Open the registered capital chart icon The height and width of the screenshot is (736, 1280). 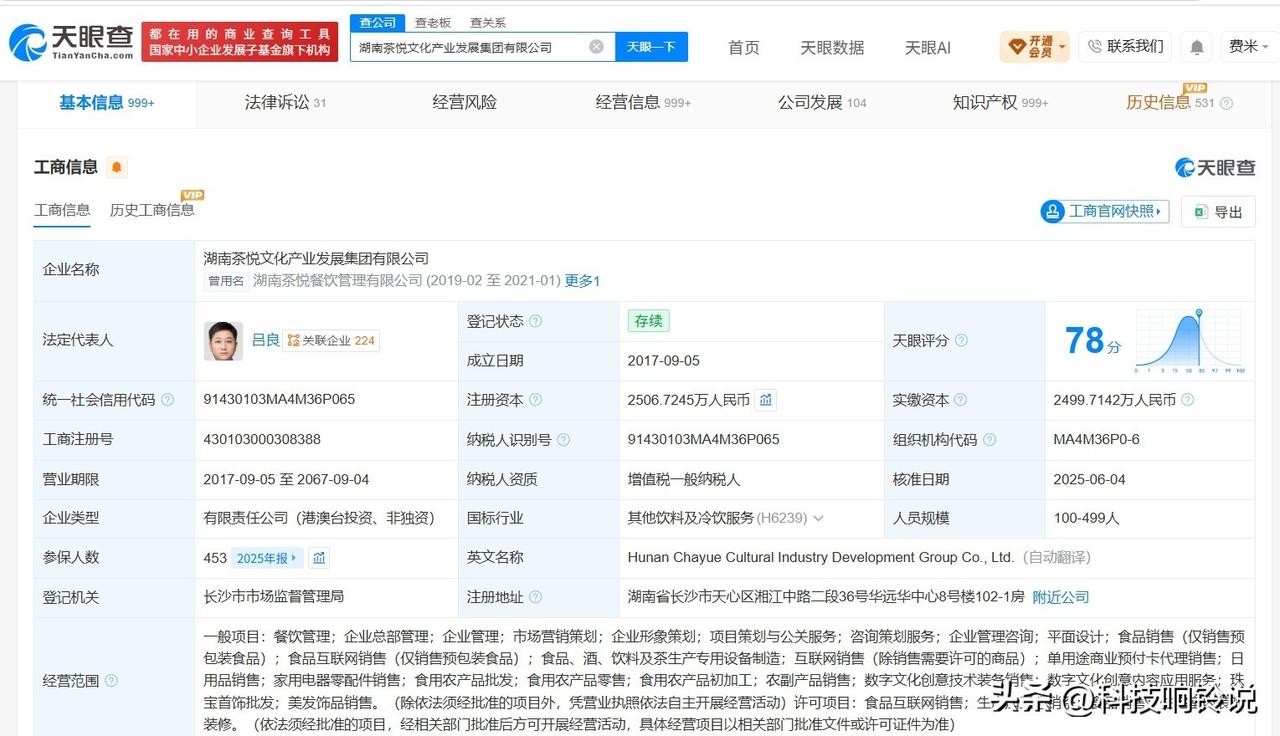765,400
